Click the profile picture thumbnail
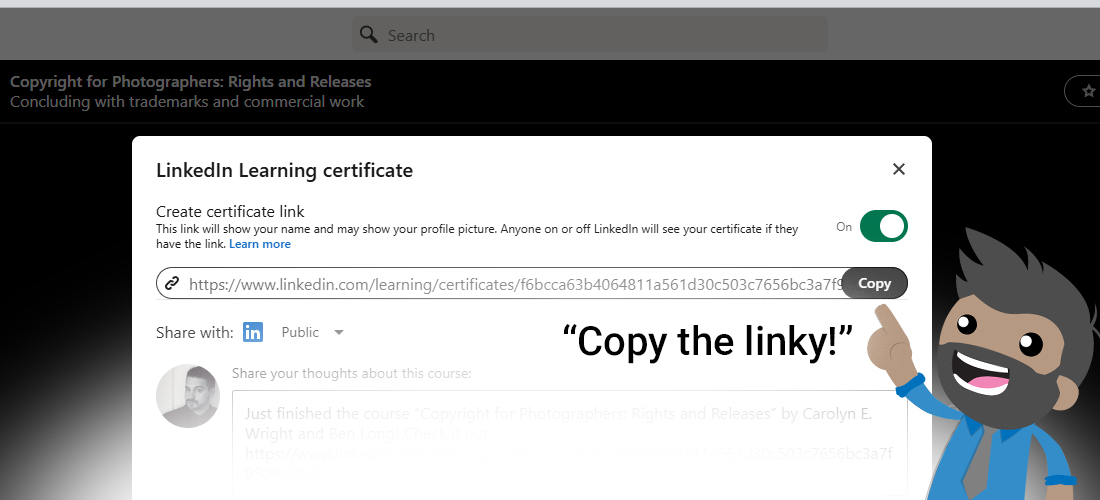 click(x=188, y=396)
